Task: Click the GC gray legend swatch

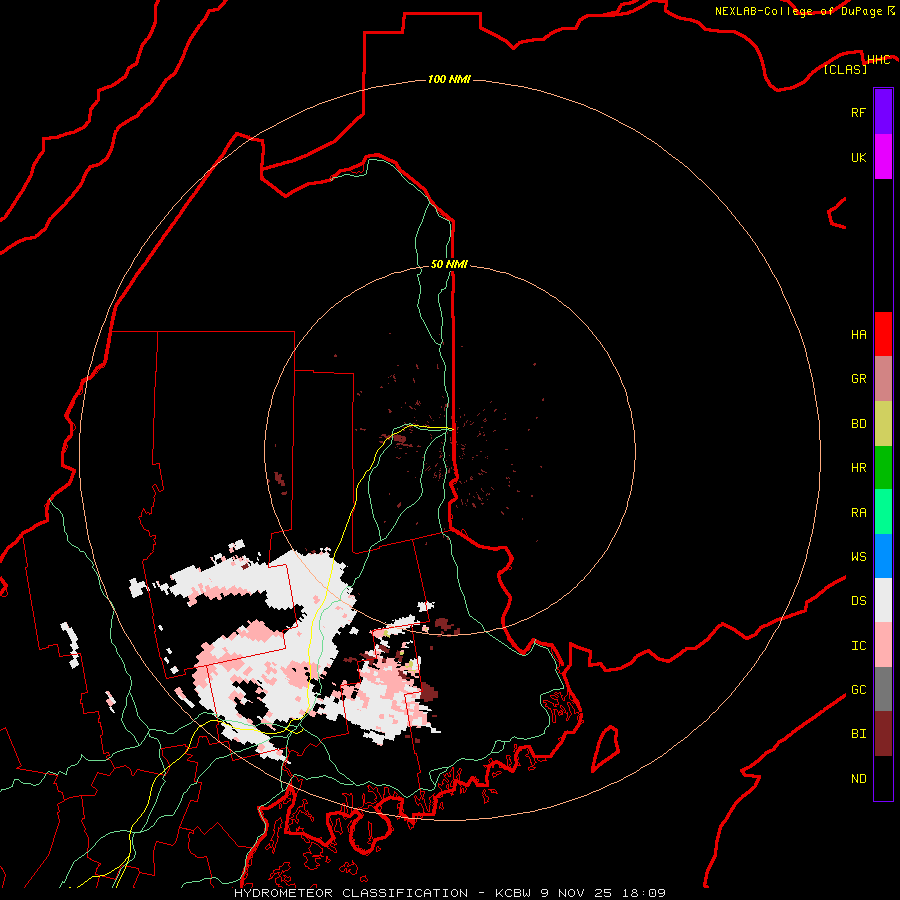Action: click(x=883, y=689)
